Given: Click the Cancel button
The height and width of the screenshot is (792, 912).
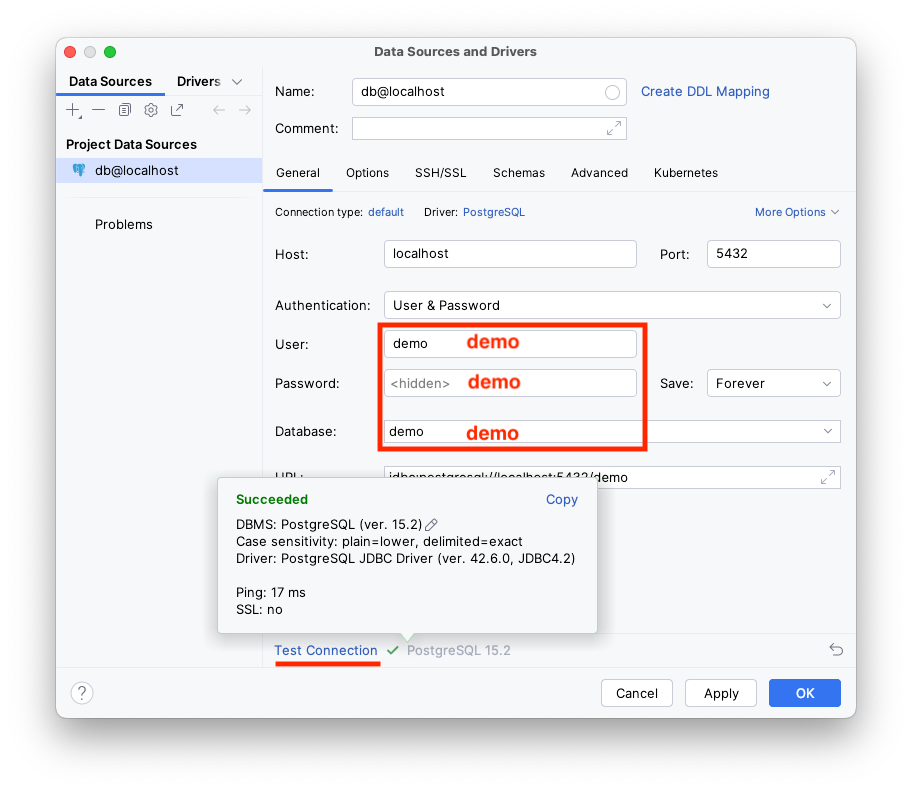Looking at the screenshot, I should 637,693.
